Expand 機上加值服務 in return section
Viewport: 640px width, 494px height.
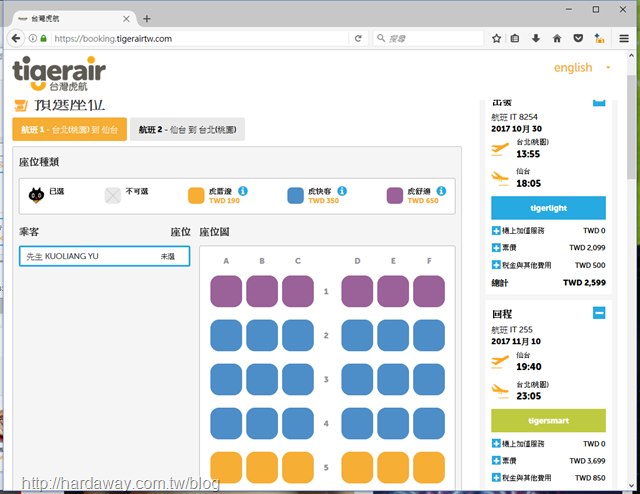pyautogui.click(x=496, y=444)
